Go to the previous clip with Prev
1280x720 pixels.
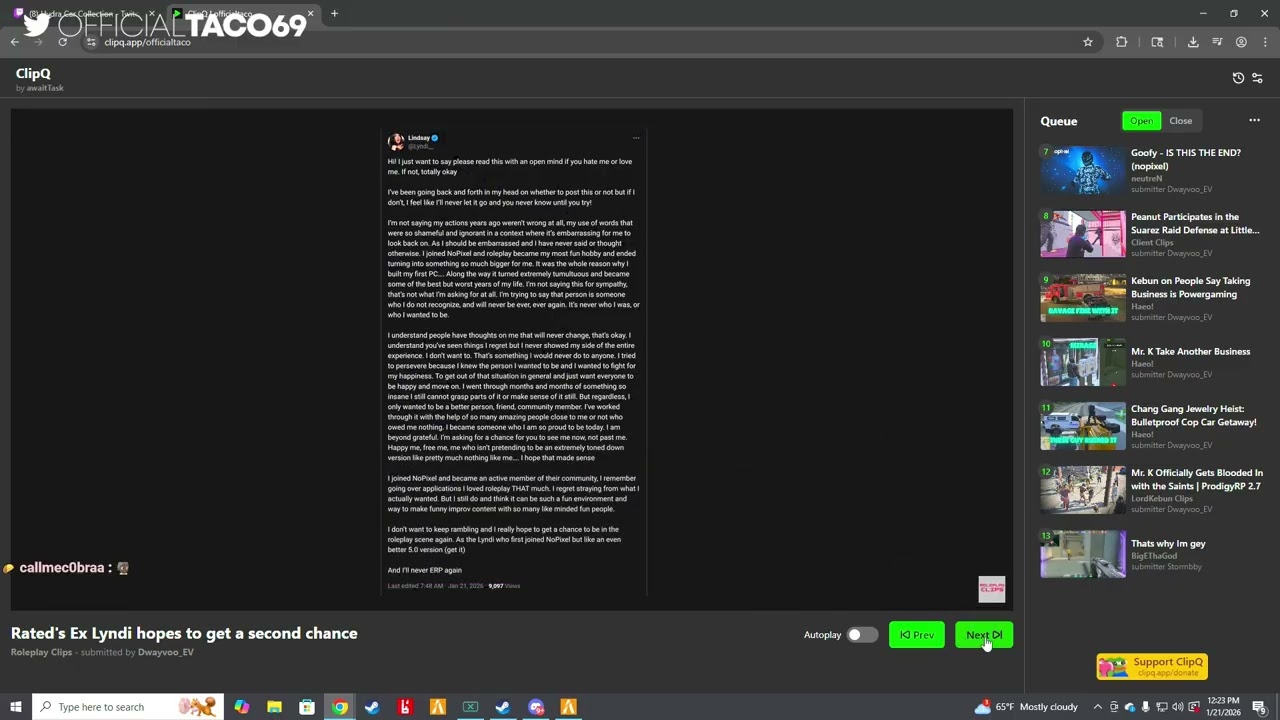click(x=917, y=635)
